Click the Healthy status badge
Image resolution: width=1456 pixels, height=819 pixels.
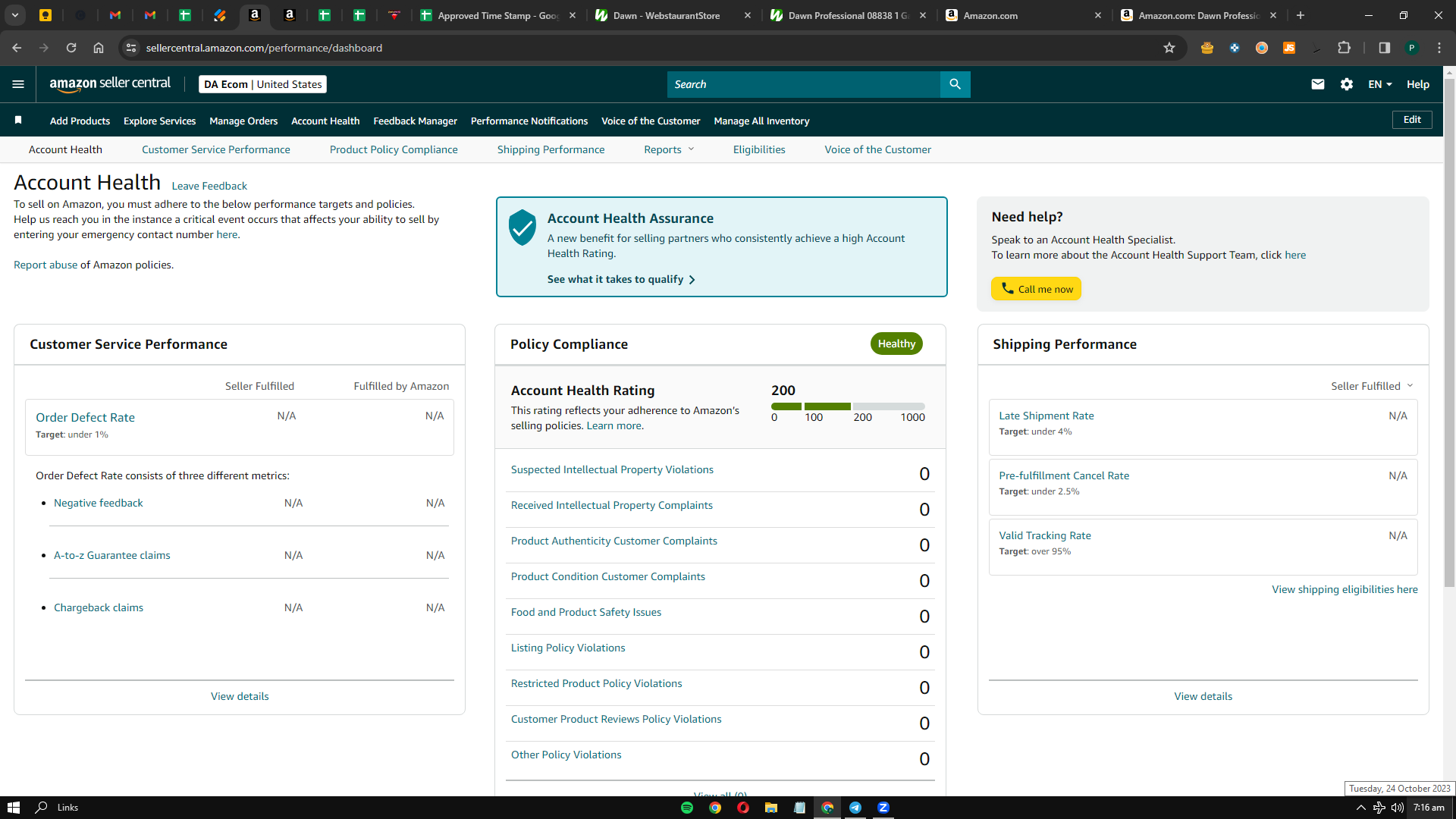pos(896,344)
